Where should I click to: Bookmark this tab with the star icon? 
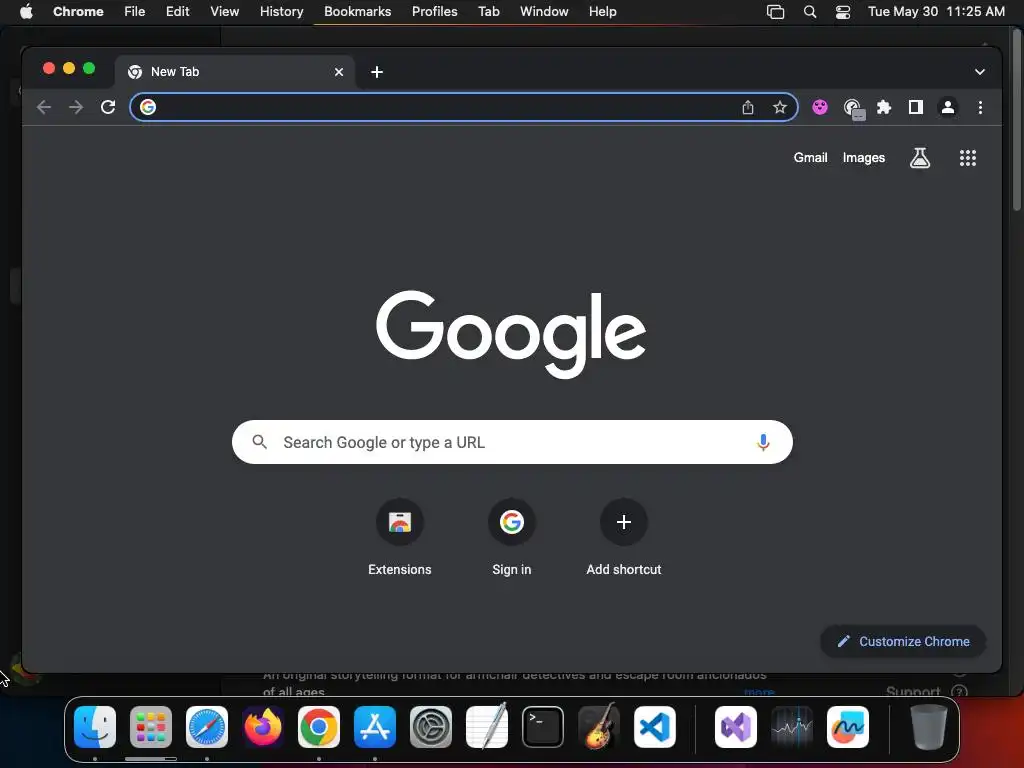click(x=780, y=107)
